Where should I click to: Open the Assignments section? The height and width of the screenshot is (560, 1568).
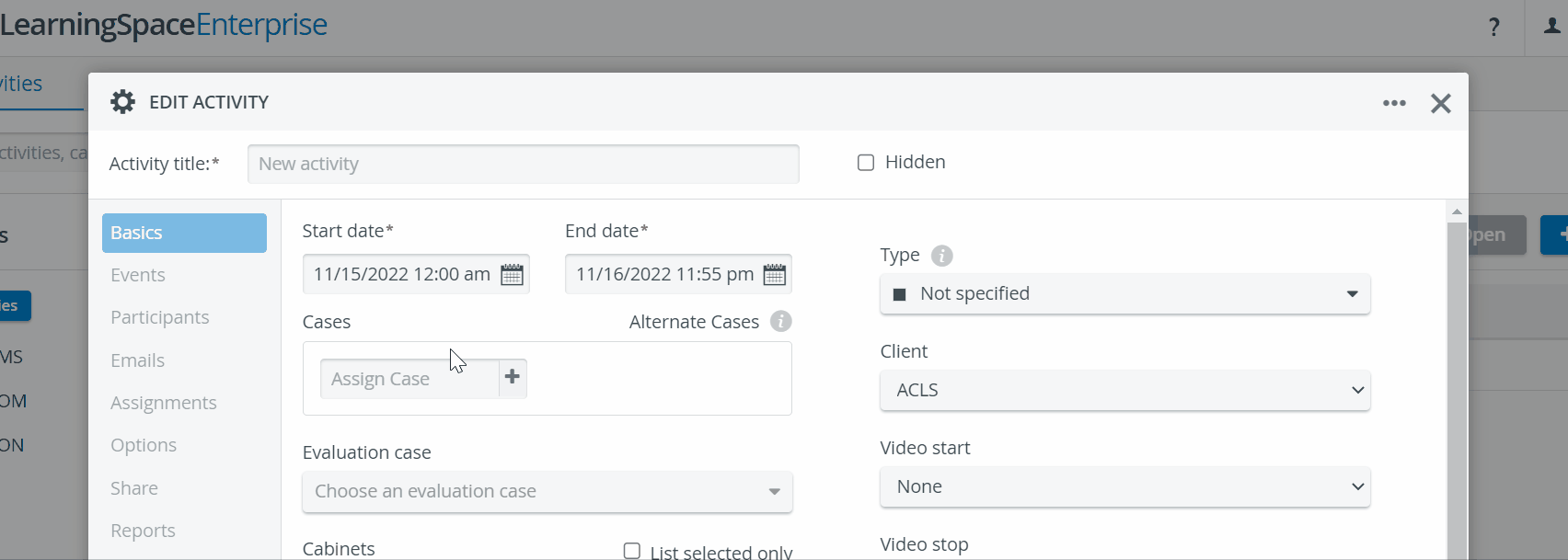tap(164, 403)
